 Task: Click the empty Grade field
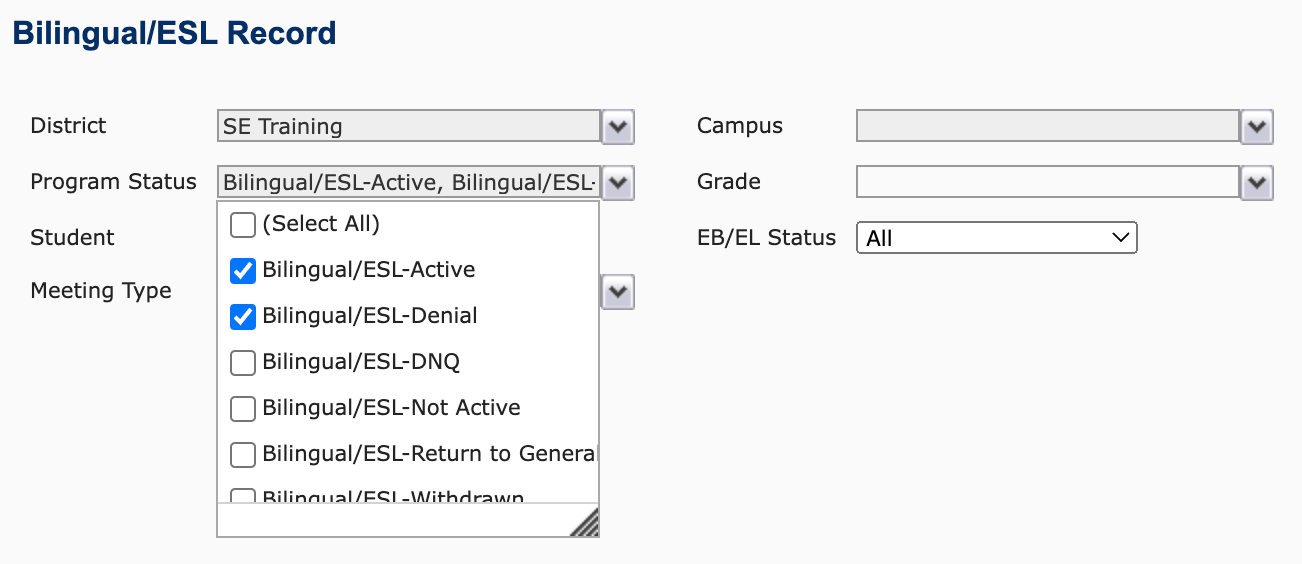1047,183
